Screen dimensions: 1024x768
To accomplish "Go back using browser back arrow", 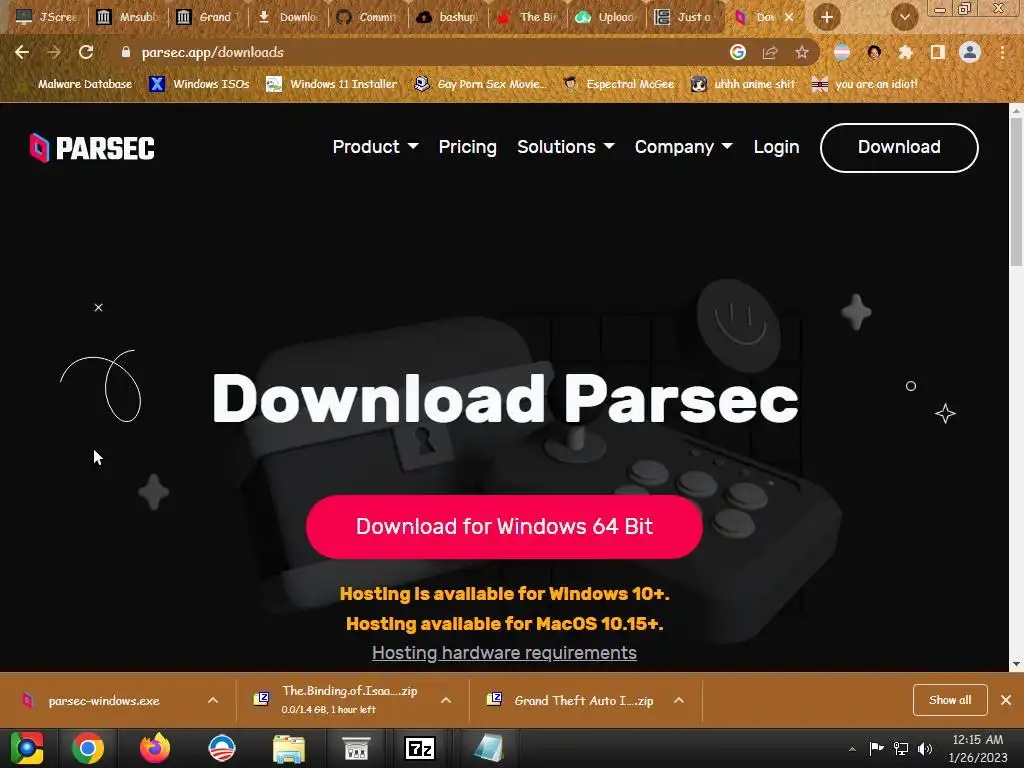I will (22, 52).
